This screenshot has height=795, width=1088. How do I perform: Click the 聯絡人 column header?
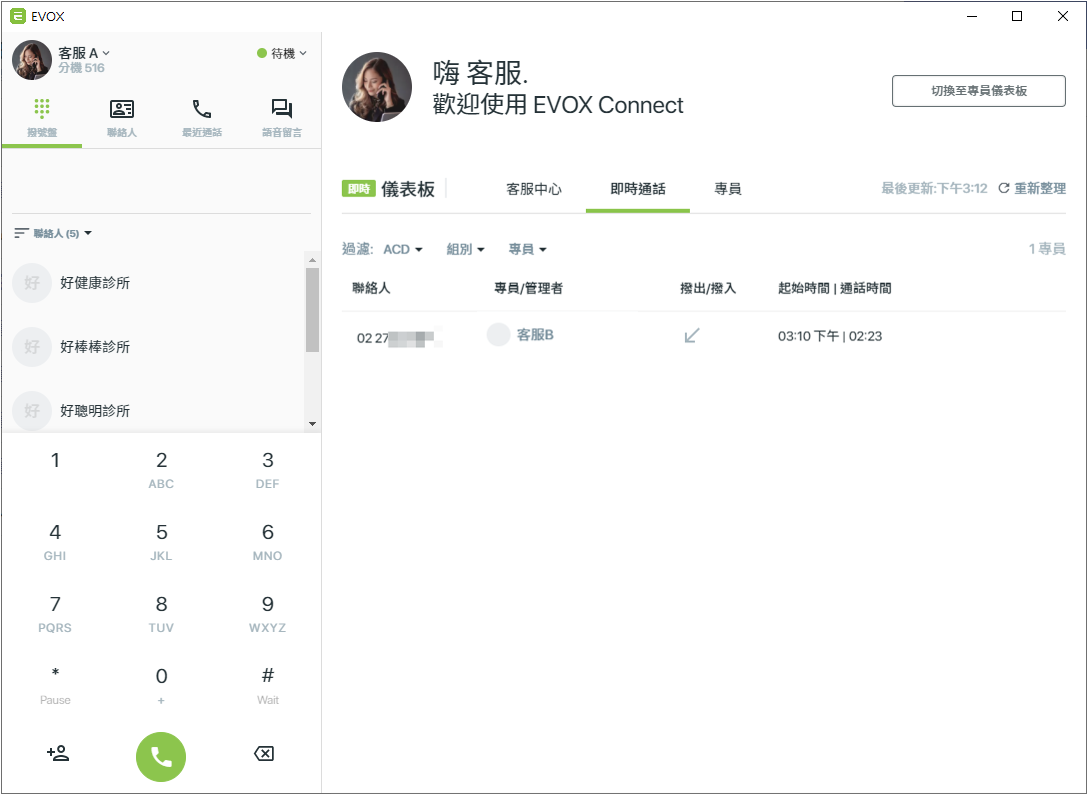coord(371,288)
